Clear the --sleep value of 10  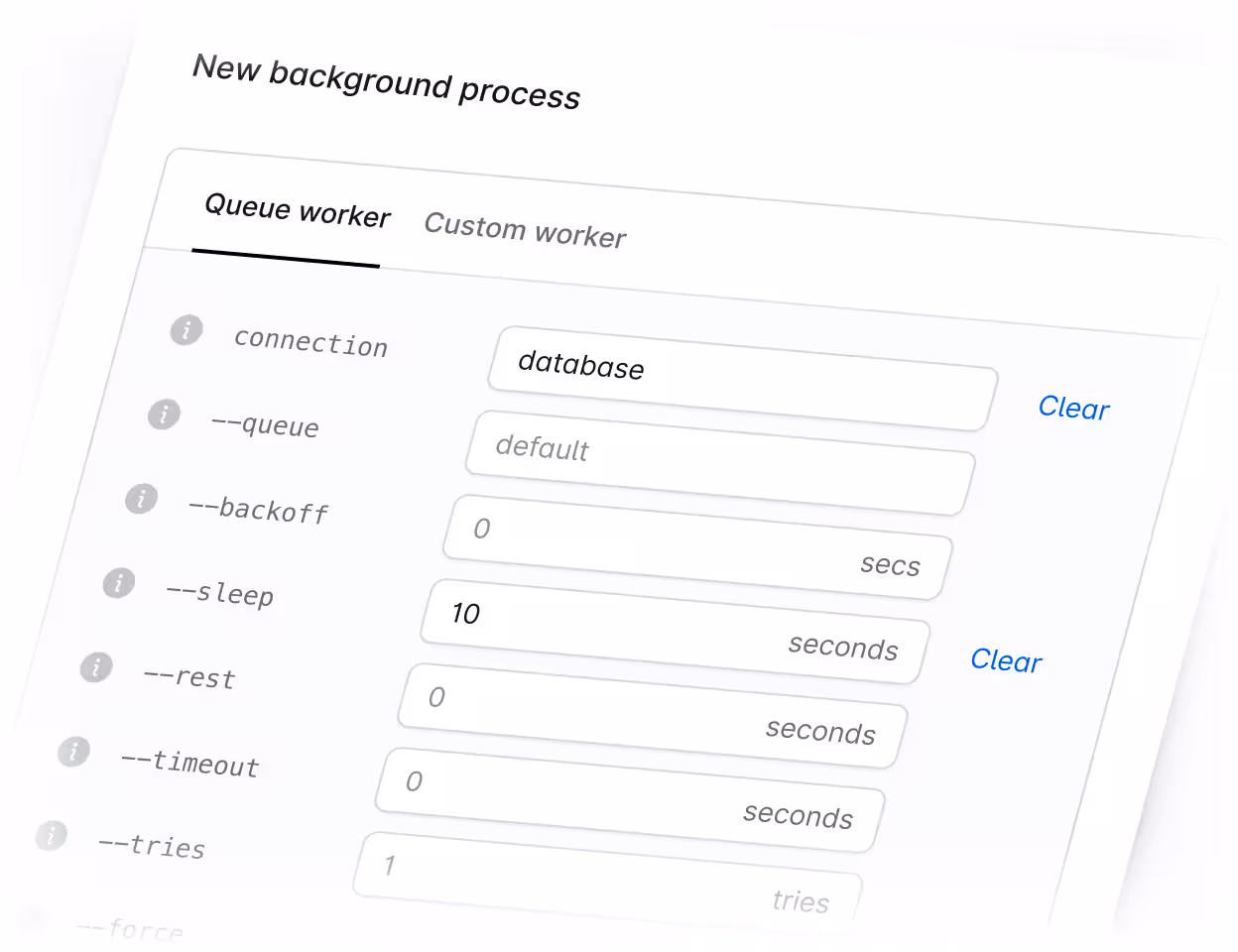tap(1006, 660)
